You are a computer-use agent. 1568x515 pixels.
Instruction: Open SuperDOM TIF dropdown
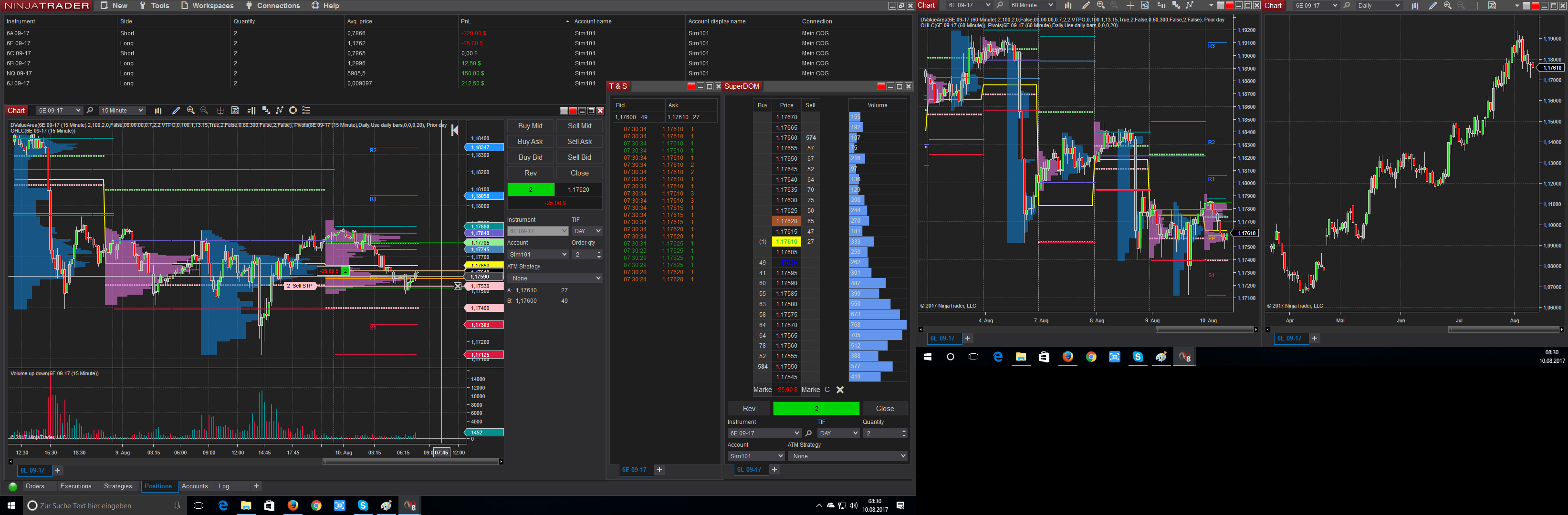pos(838,433)
